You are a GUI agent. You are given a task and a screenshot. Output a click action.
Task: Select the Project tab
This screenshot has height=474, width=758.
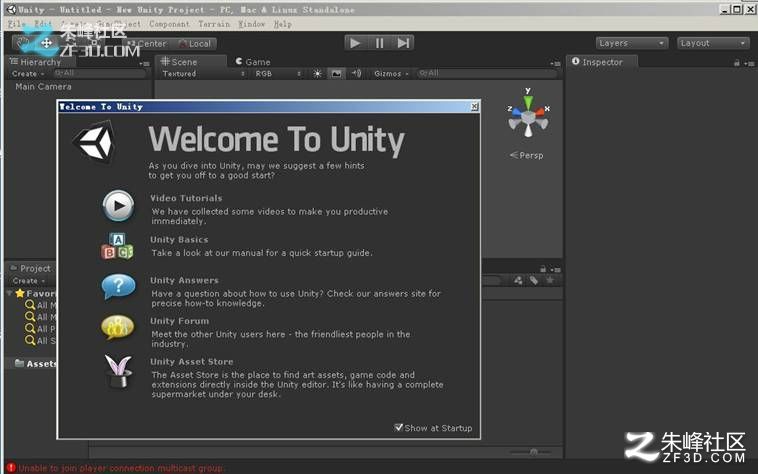point(30,268)
